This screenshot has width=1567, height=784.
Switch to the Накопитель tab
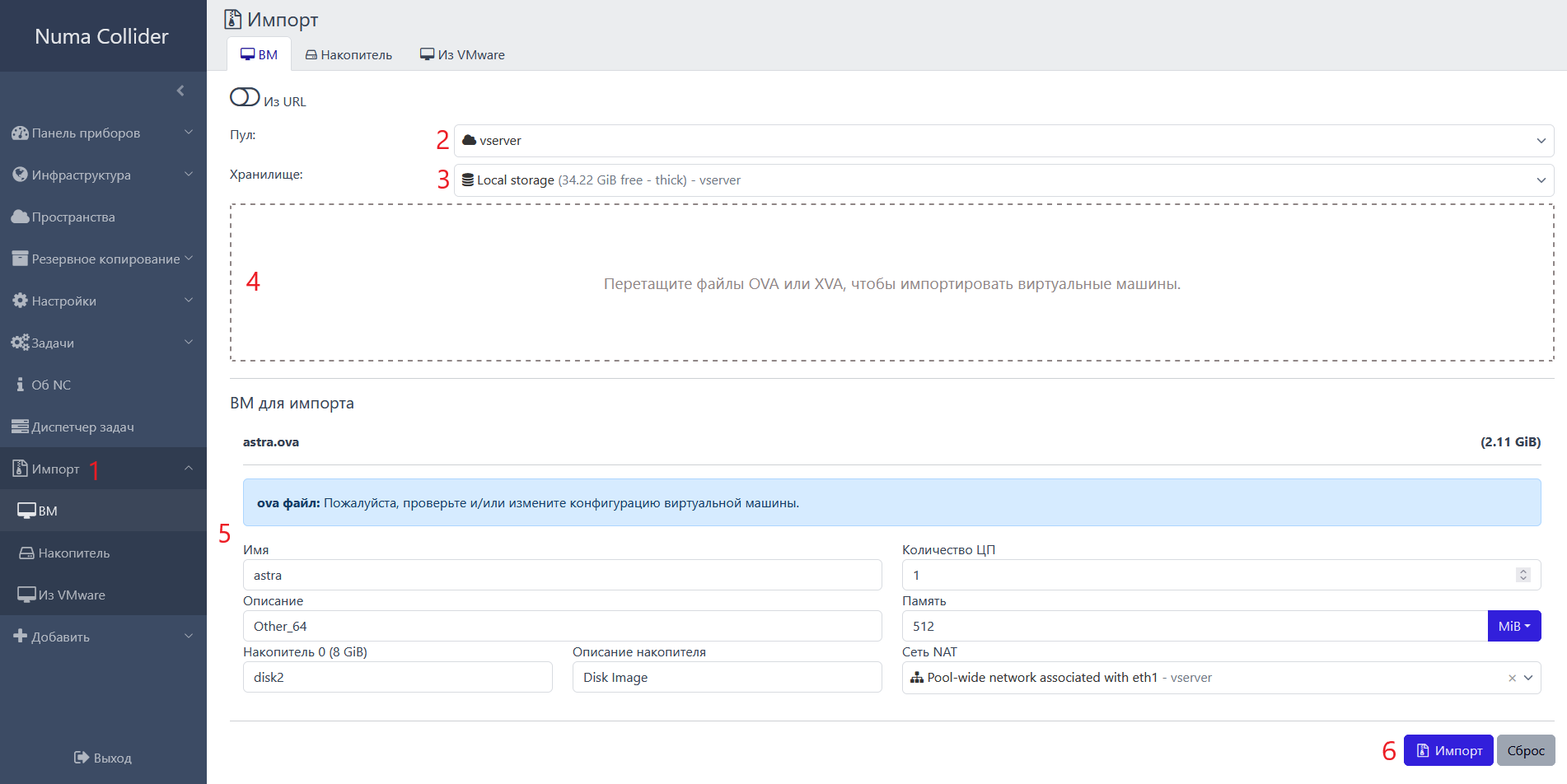[x=348, y=54]
